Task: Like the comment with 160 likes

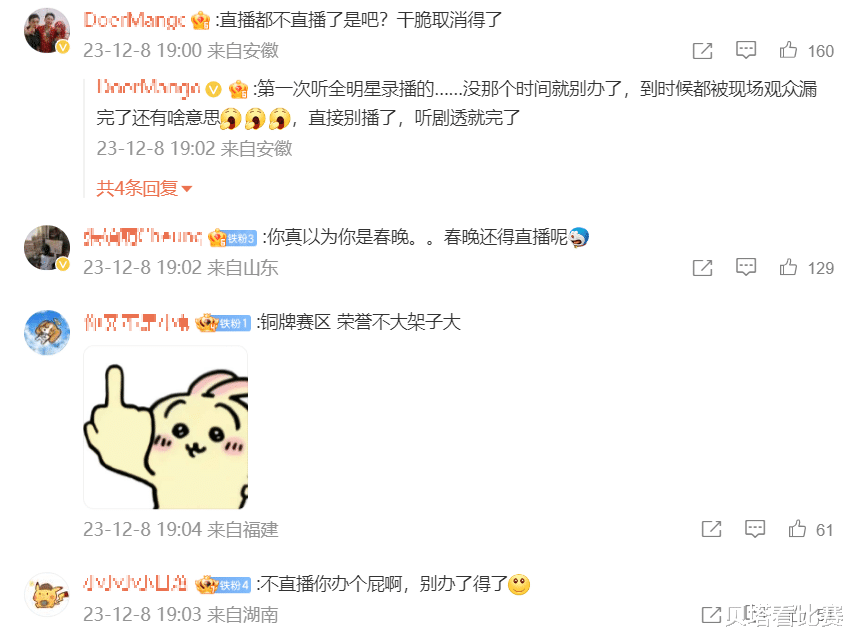Action: pos(788,50)
